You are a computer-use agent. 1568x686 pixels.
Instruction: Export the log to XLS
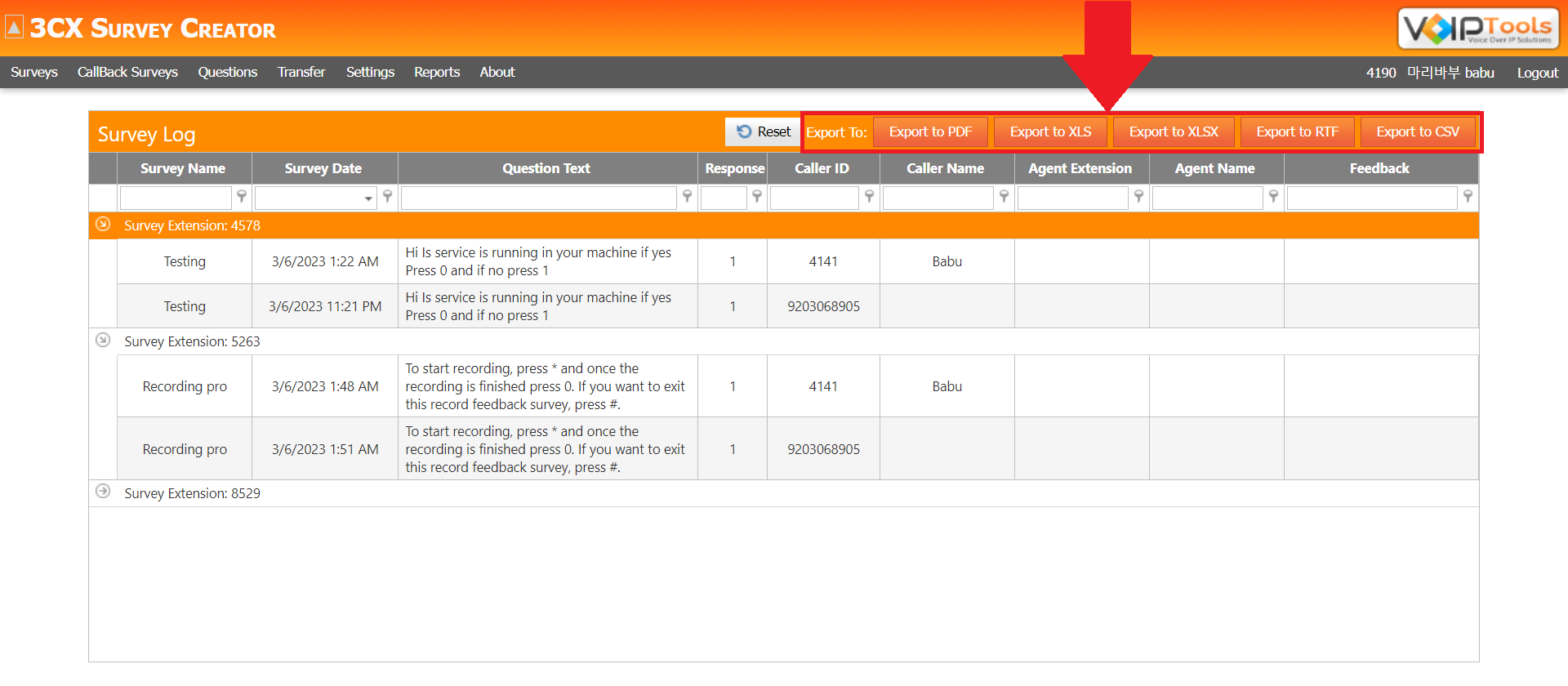pyautogui.click(x=1050, y=131)
